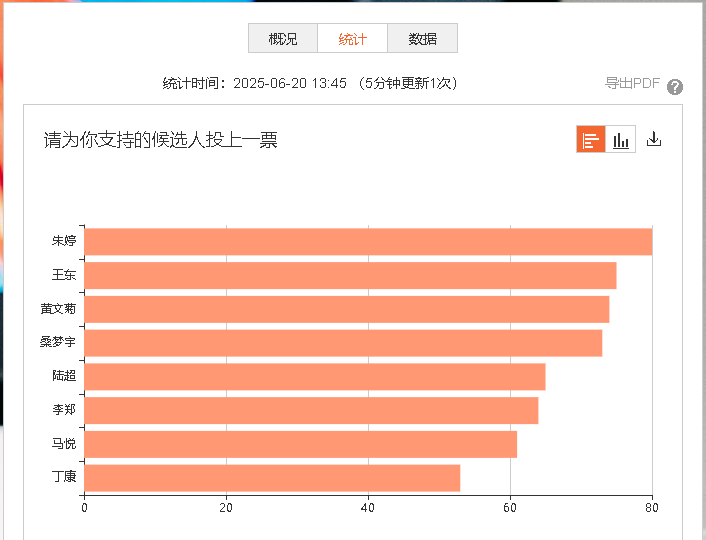Image resolution: width=706 pixels, height=540 pixels.
Task: Go to the 数据 tab
Action: click(x=422, y=39)
